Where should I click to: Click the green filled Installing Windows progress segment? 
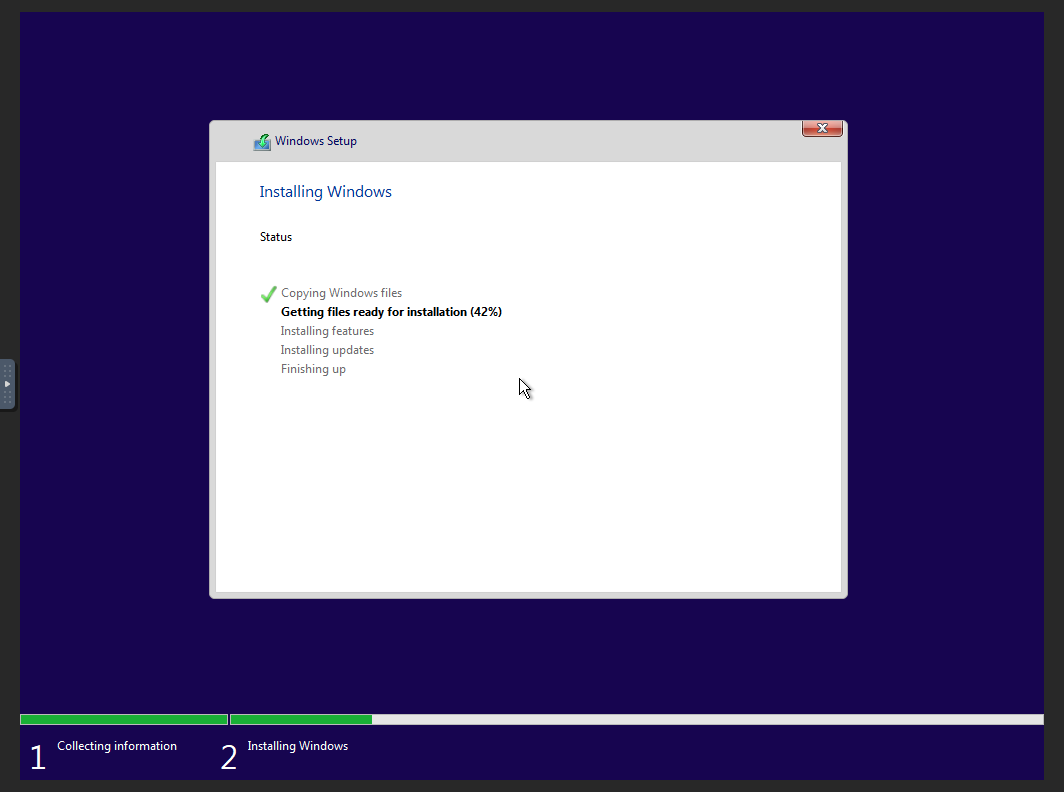tap(301, 719)
